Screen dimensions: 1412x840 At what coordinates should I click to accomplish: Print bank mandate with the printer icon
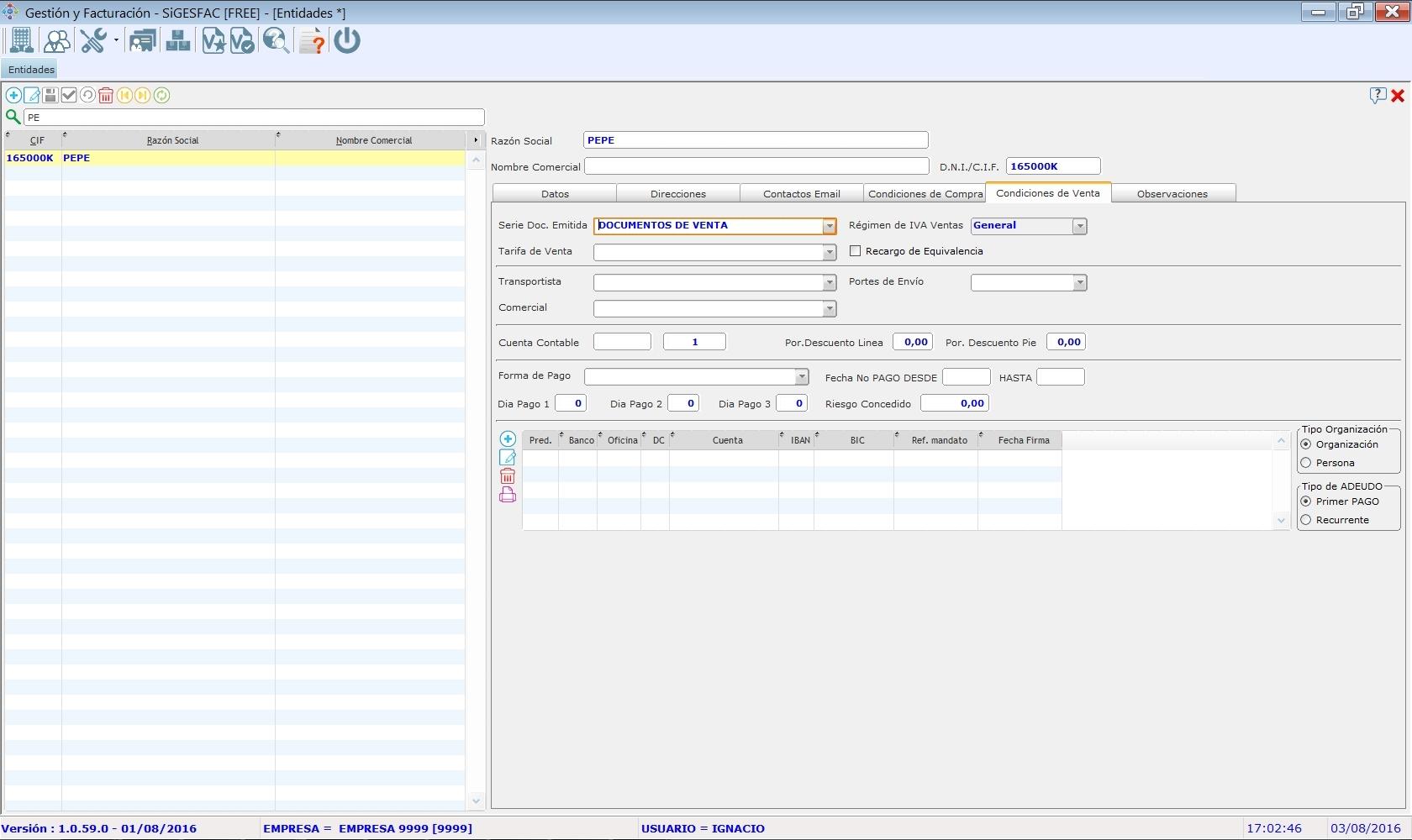508,495
